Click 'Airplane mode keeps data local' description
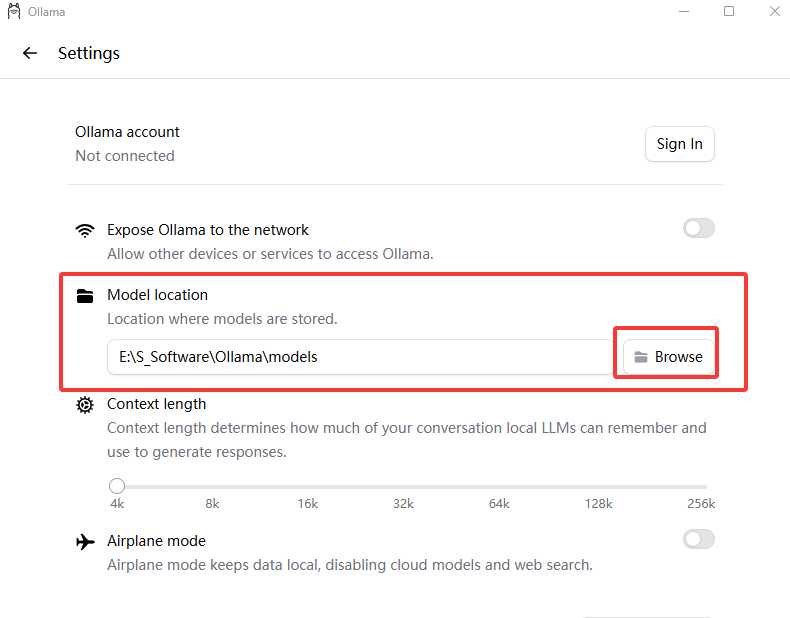This screenshot has height=618, width=790. pos(350,565)
